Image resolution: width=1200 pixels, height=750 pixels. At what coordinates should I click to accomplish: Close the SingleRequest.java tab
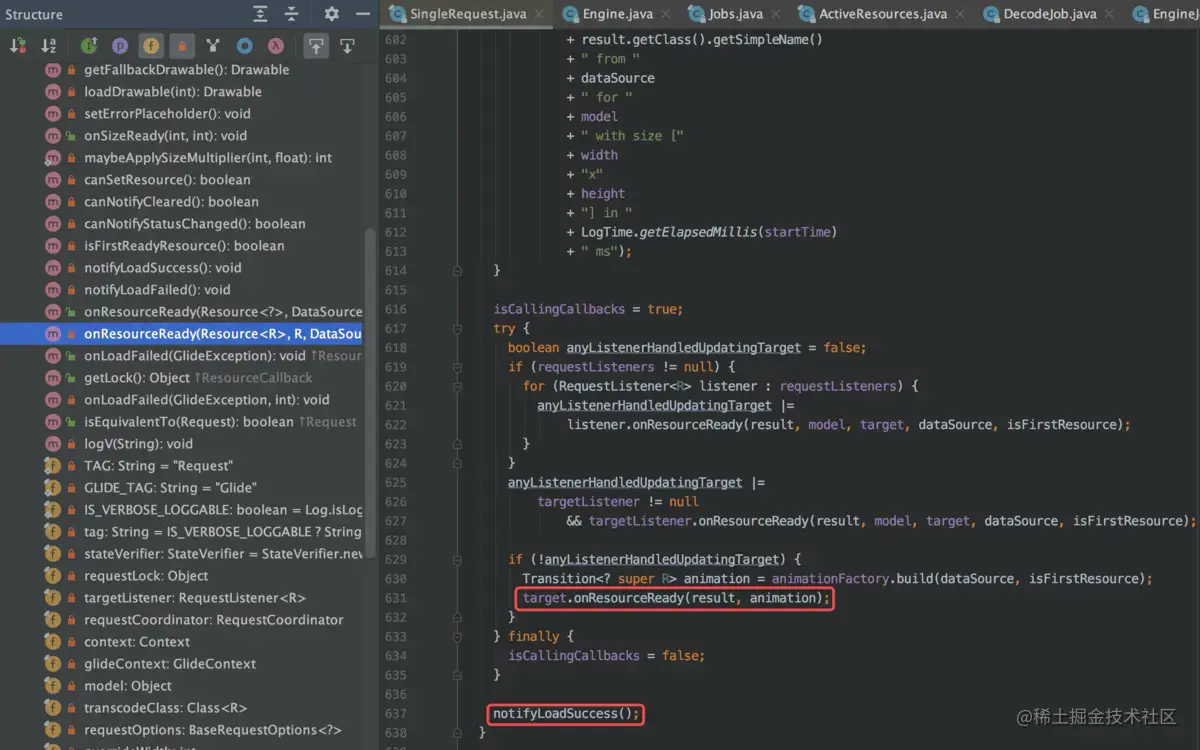pos(540,15)
